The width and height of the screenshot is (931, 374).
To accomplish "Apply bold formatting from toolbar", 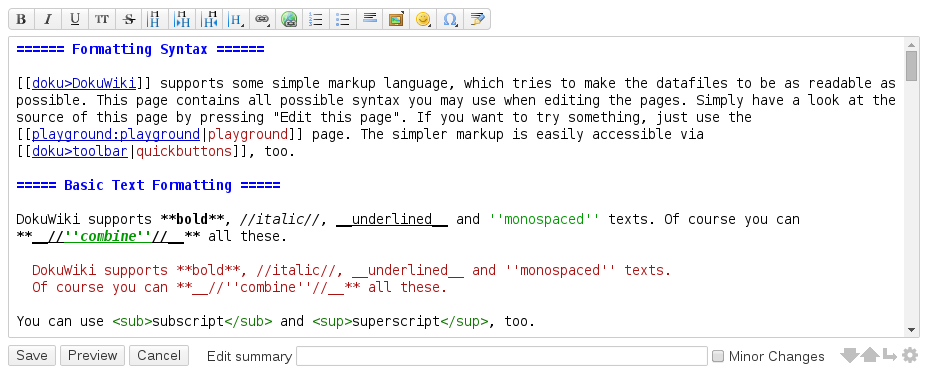I will point(21,19).
